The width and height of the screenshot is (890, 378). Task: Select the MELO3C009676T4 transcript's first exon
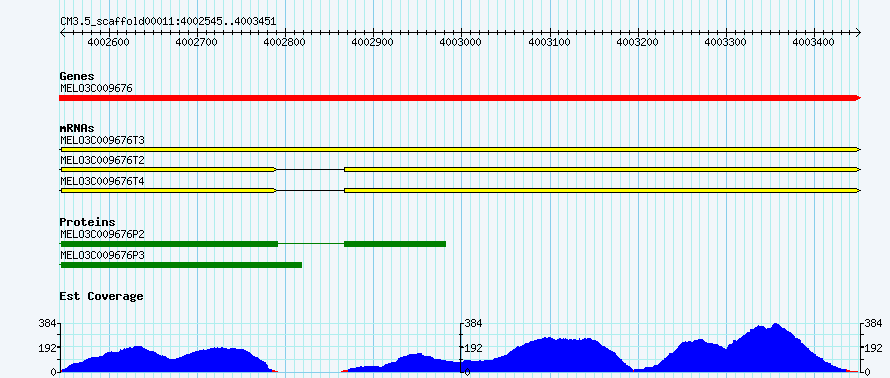coord(168,191)
